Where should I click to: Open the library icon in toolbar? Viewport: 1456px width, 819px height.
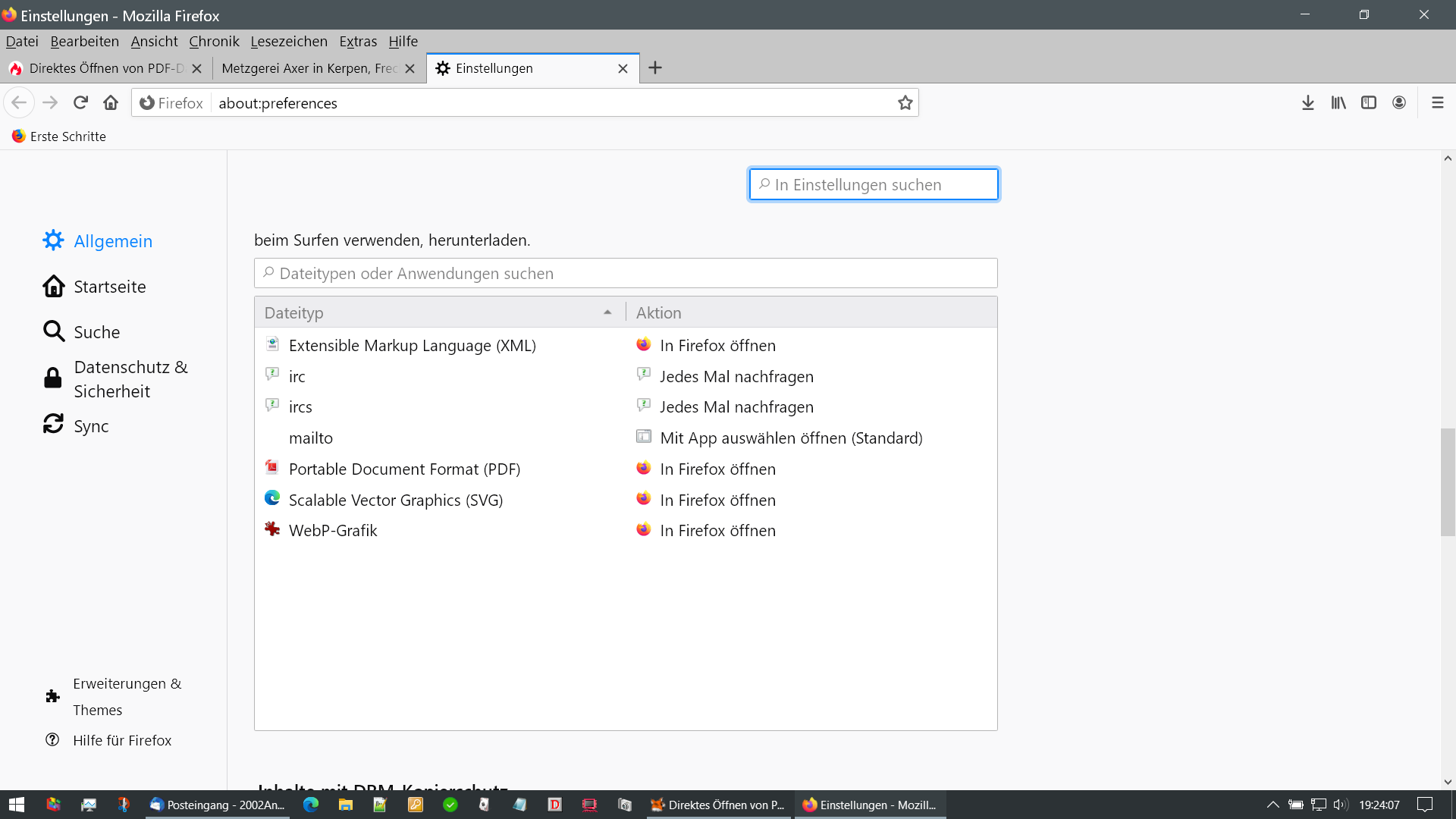coord(1338,102)
